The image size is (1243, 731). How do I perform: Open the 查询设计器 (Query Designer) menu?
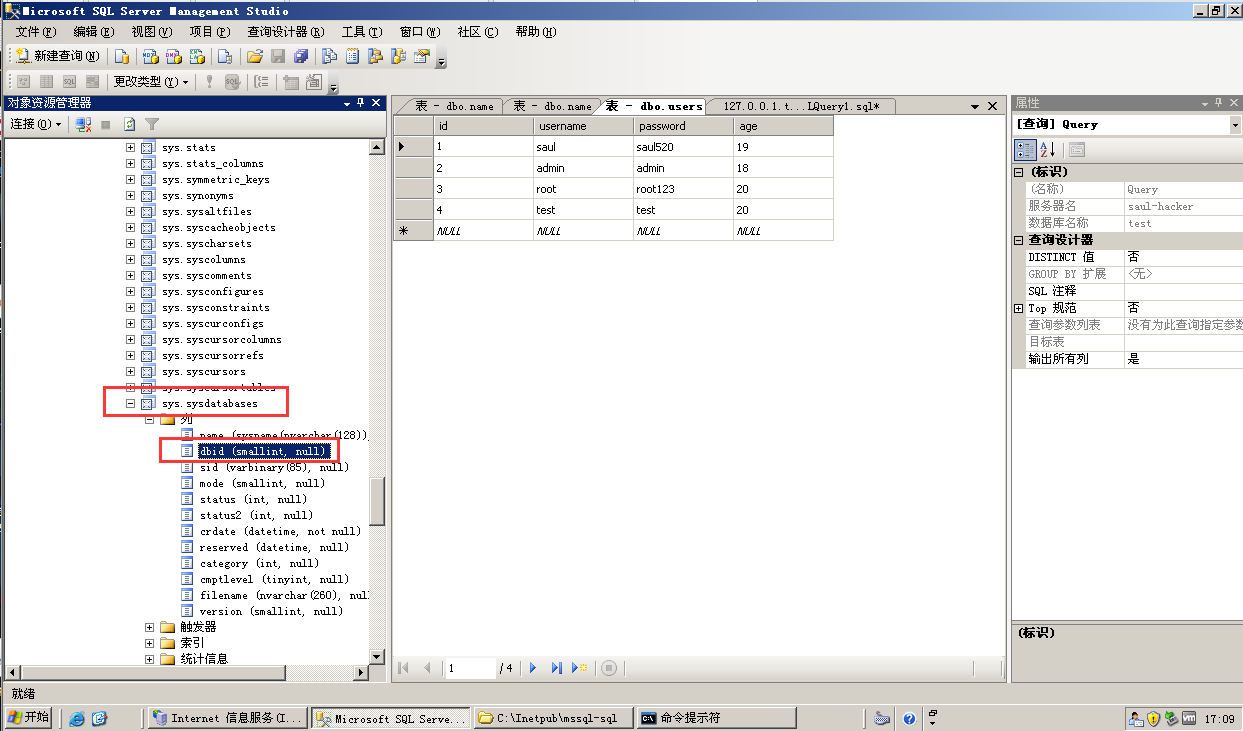tap(286, 32)
